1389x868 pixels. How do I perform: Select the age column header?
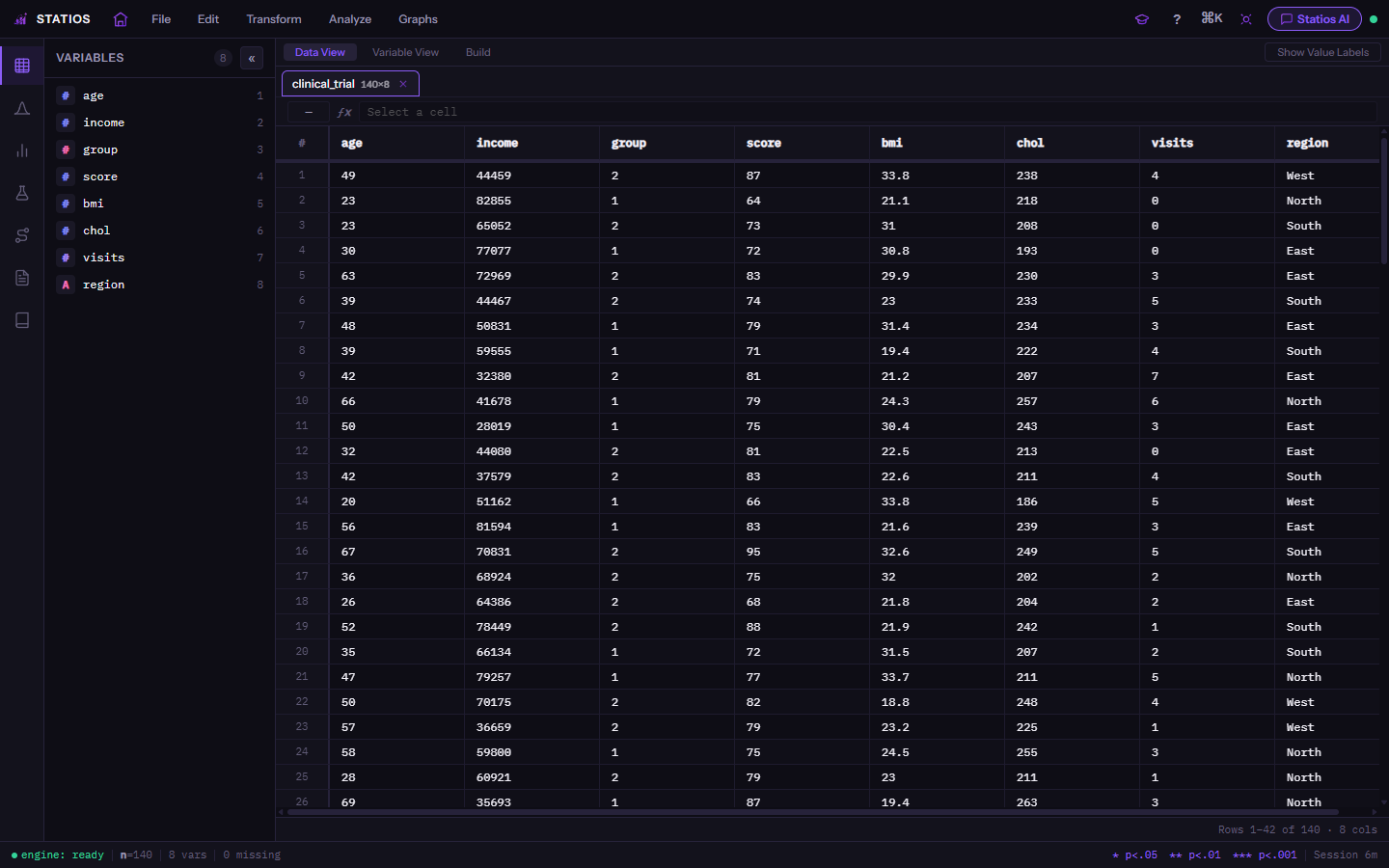tap(396, 143)
